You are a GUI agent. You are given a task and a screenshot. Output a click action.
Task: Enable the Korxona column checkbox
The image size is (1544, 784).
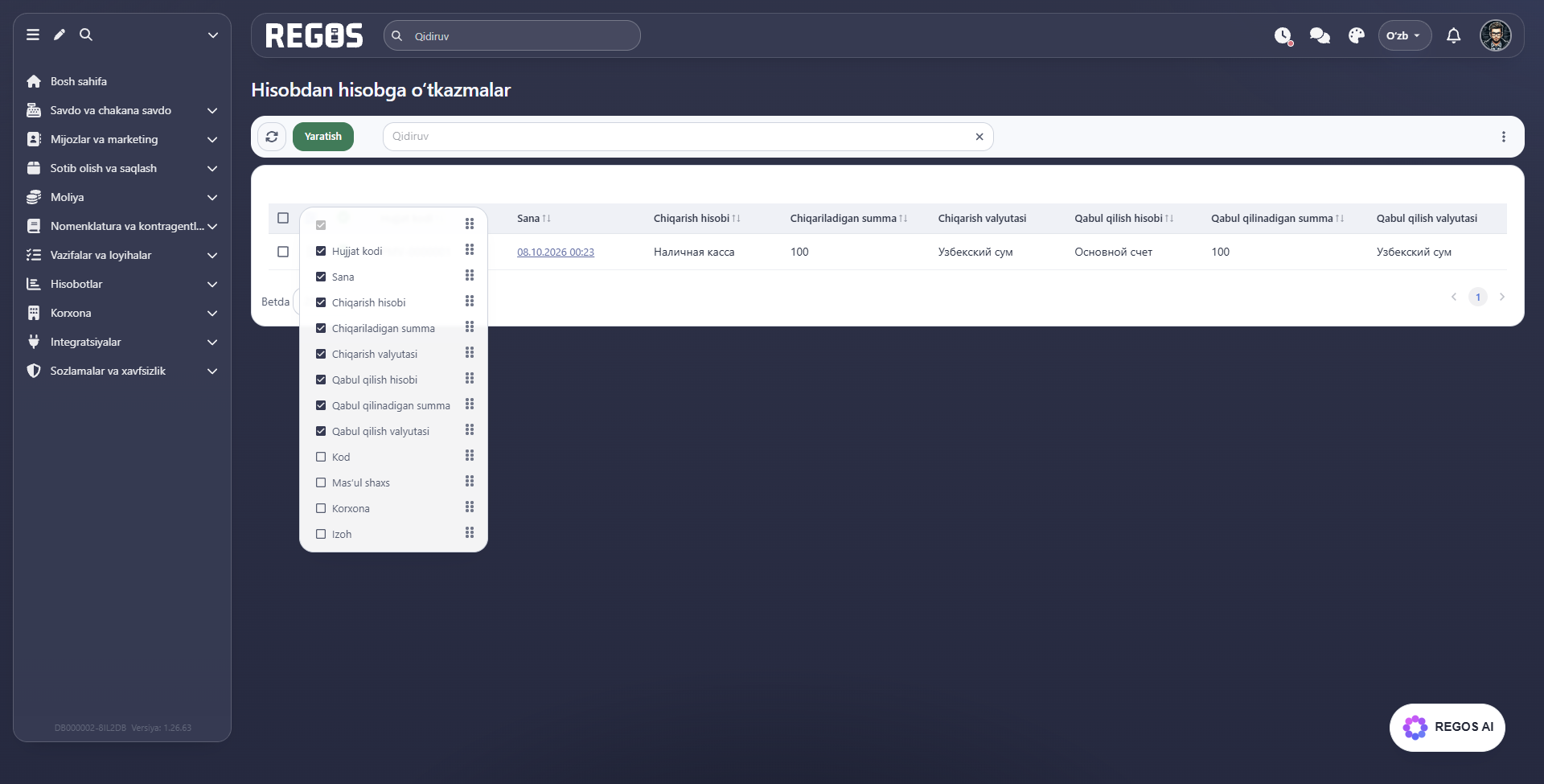(x=321, y=508)
